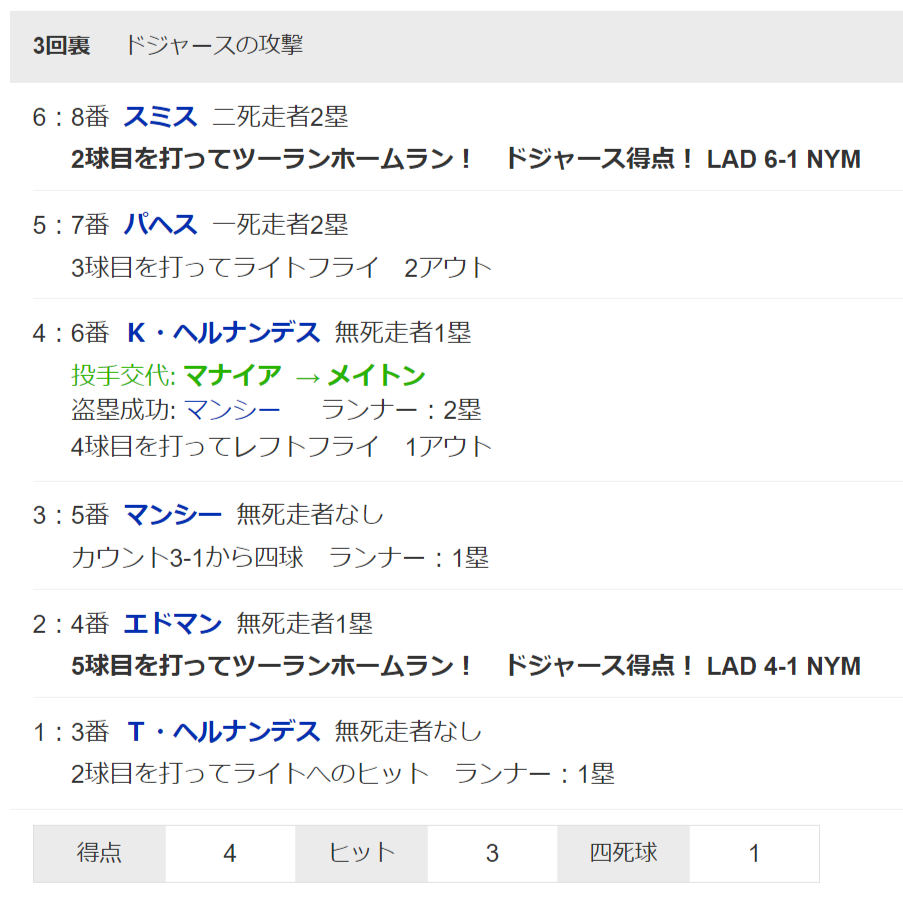The width and height of the screenshot is (903, 915).
Task: Select the LAD 4-1 NYM home run text
Action: click(783, 667)
